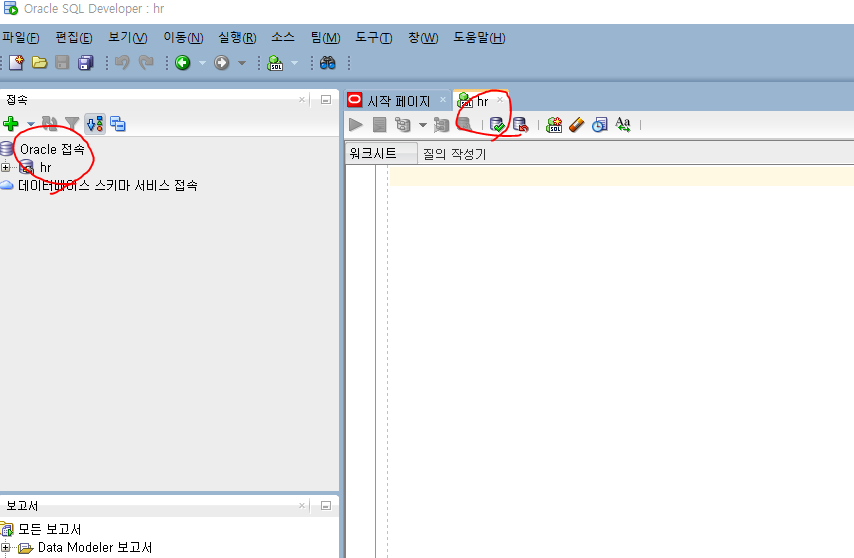The height and width of the screenshot is (558, 854).
Task: Run statement with the play icon
Action: click(x=356, y=125)
